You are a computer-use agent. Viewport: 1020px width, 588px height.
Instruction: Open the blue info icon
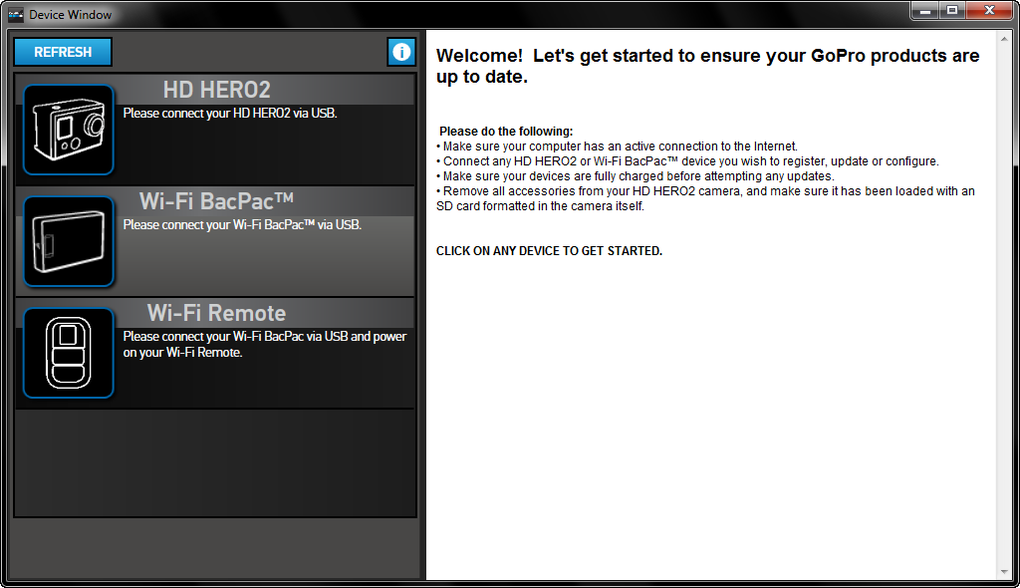(x=401, y=52)
